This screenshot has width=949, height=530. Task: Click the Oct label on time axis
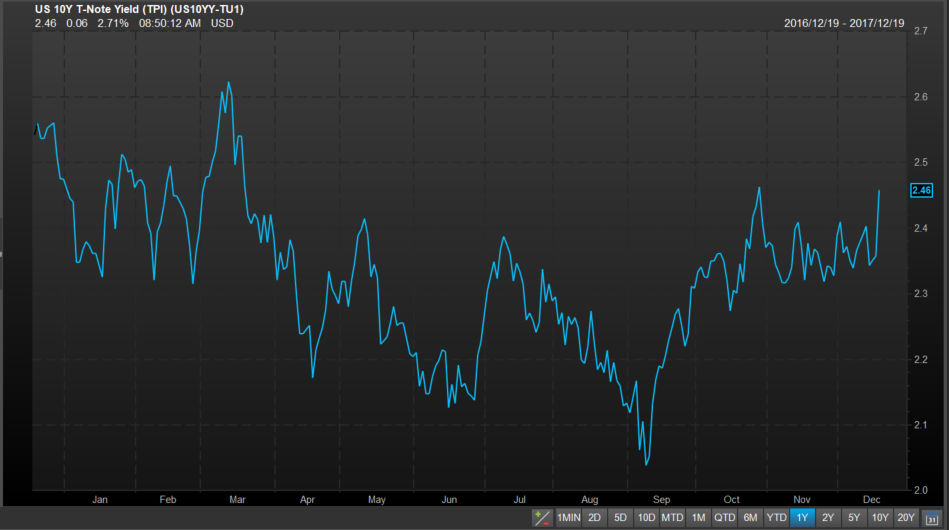[732, 500]
